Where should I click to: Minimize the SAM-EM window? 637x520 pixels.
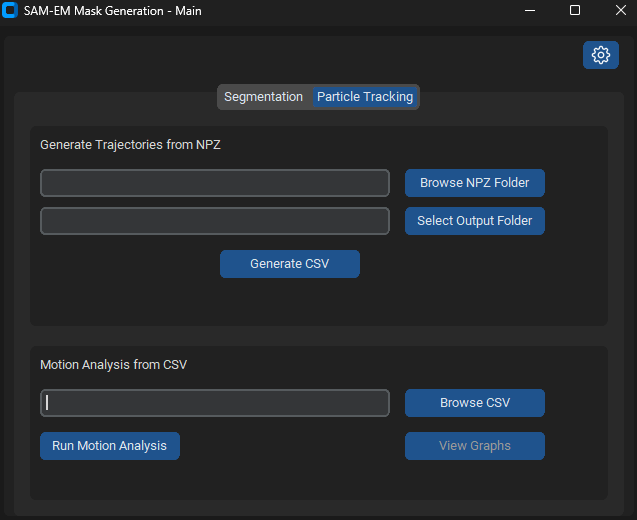click(528, 10)
